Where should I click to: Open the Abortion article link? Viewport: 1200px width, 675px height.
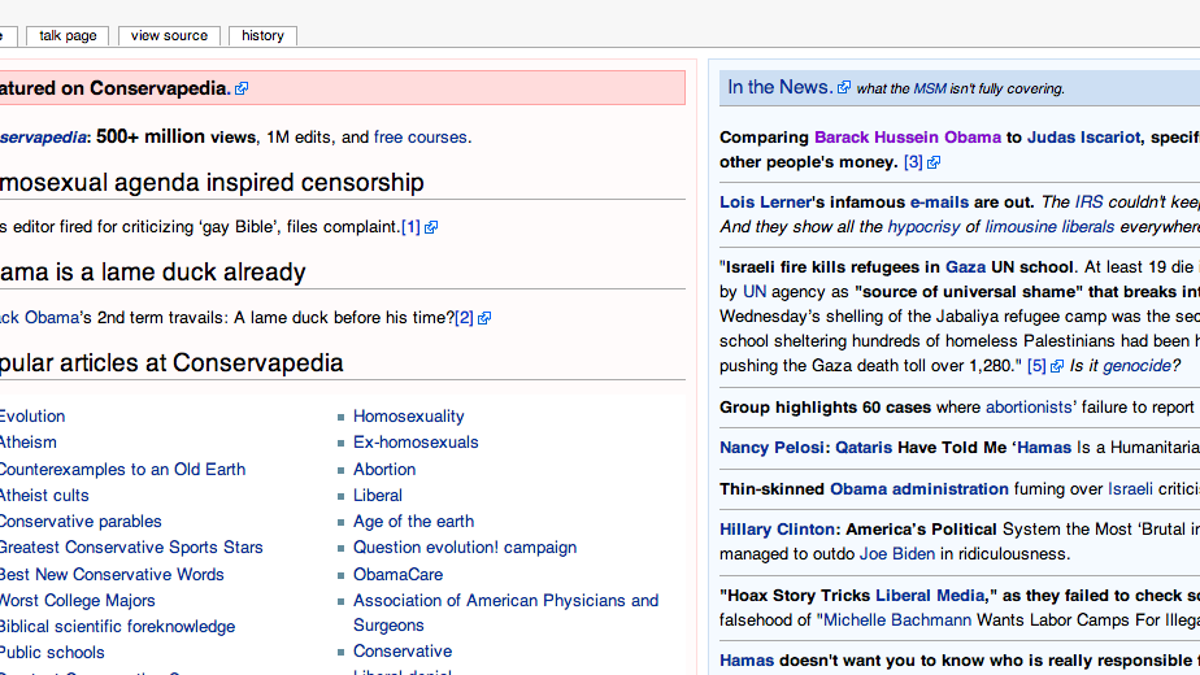[384, 469]
